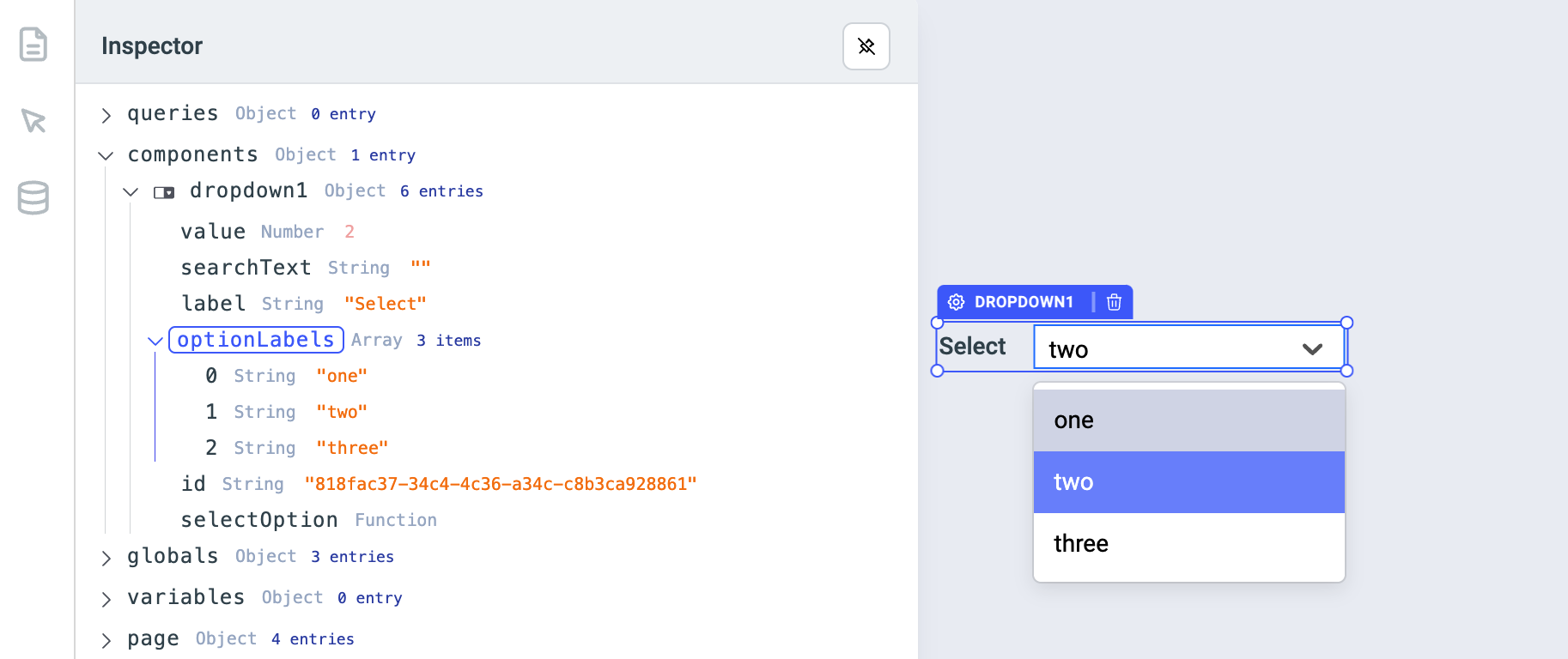
Task: Expand the queries object node
Action: click(x=106, y=115)
